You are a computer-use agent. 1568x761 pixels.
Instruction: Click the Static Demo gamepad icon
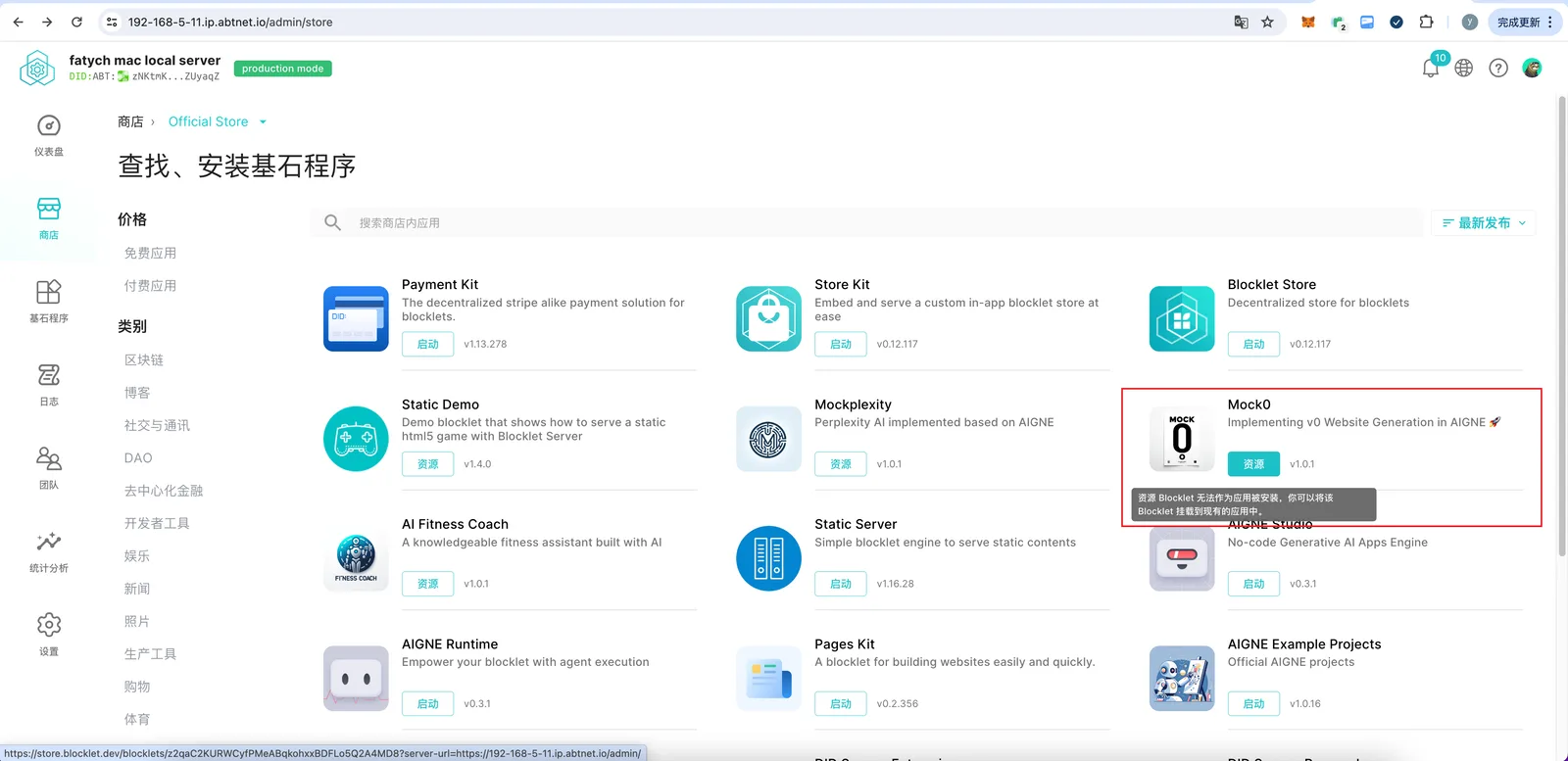[x=356, y=439]
